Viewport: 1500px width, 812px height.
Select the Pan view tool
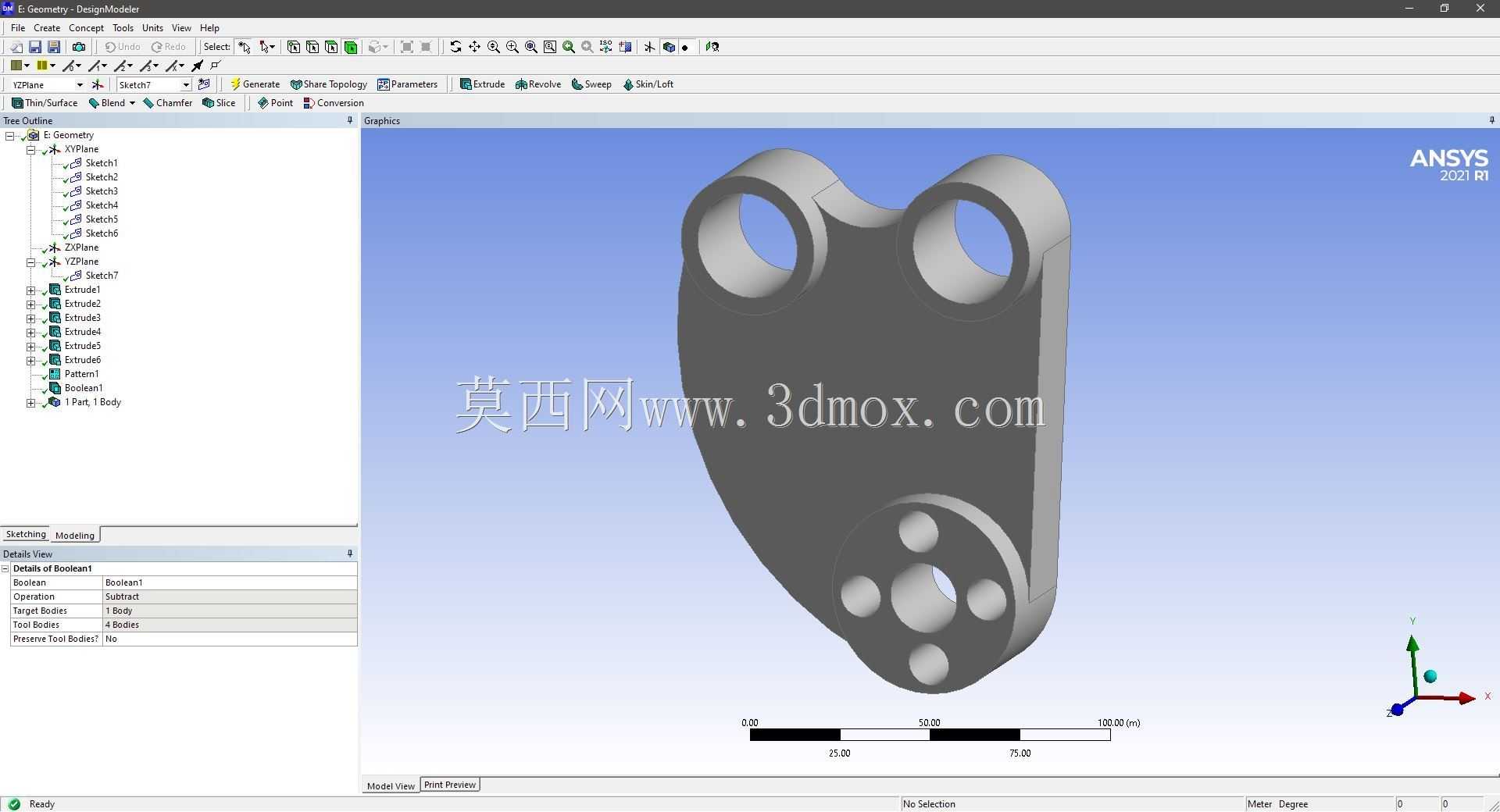tap(474, 47)
